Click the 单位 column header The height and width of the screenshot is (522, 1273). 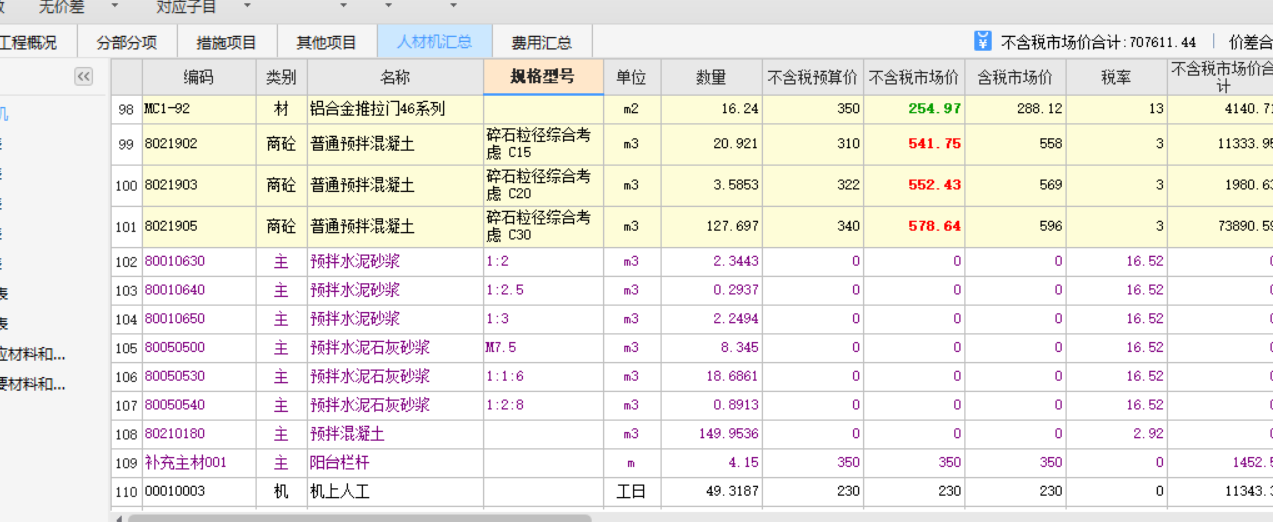point(631,77)
